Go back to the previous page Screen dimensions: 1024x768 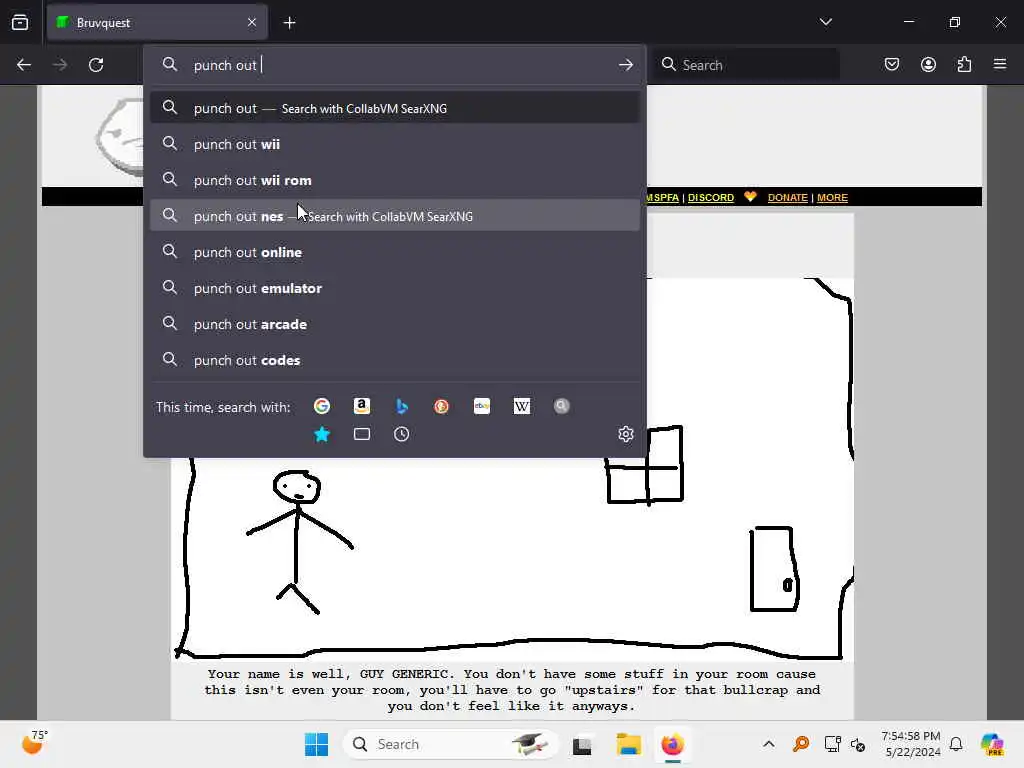coord(24,65)
